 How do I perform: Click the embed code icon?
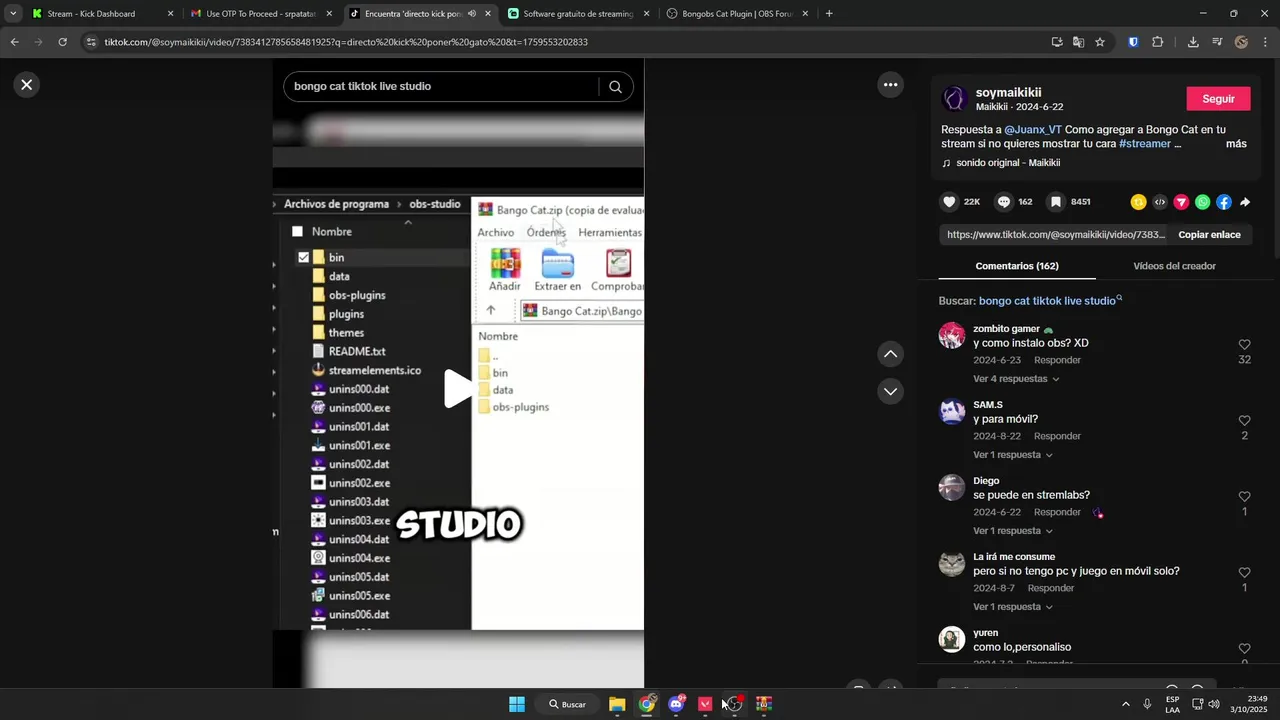pos(1160,202)
